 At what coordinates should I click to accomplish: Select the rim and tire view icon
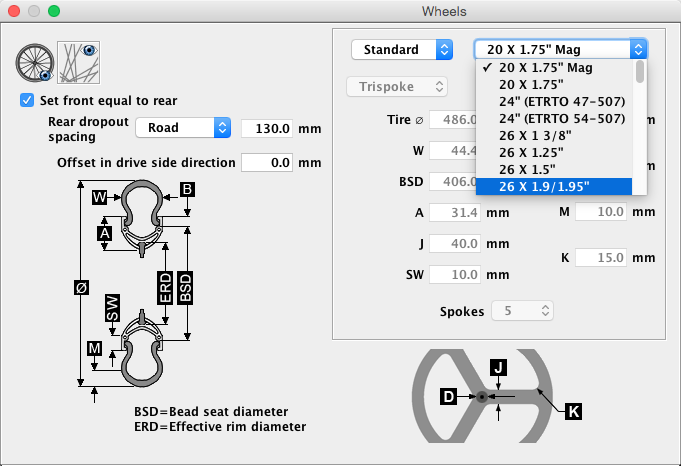pyautogui.click(x=34, y=62)
